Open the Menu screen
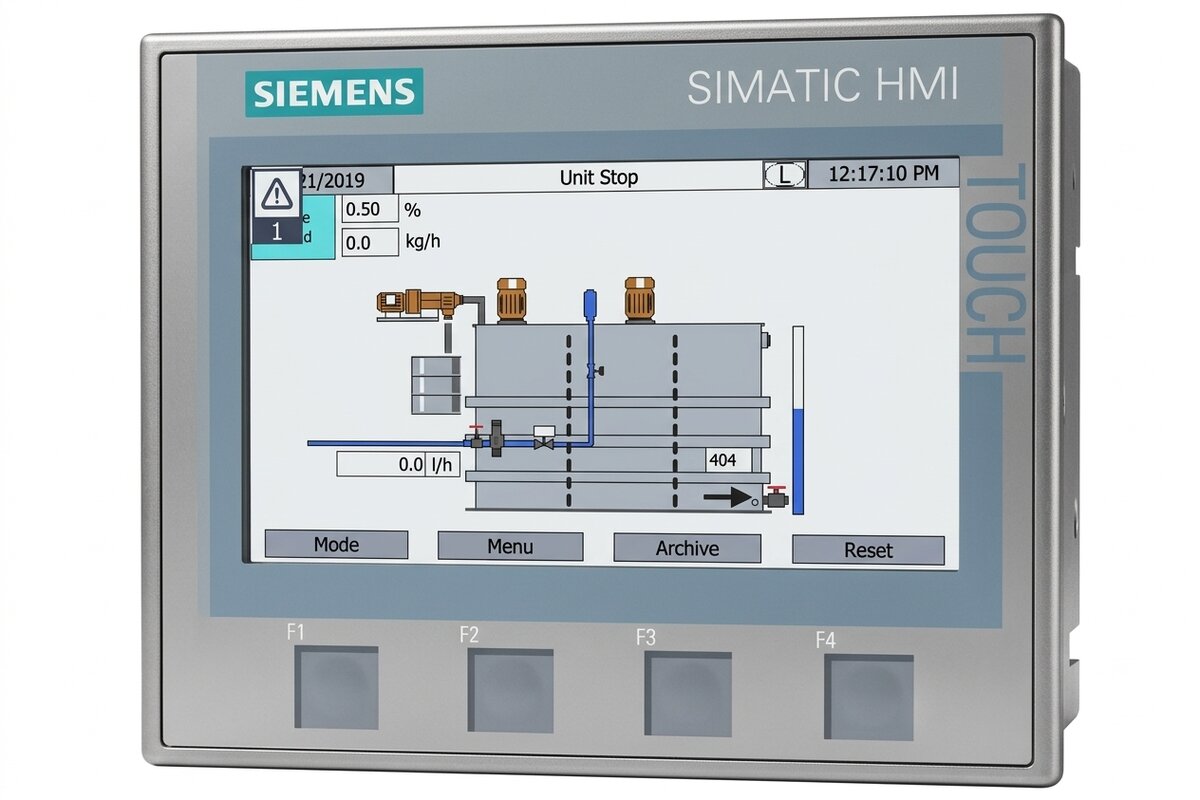 pyautogui.click(x=510, y=546)
